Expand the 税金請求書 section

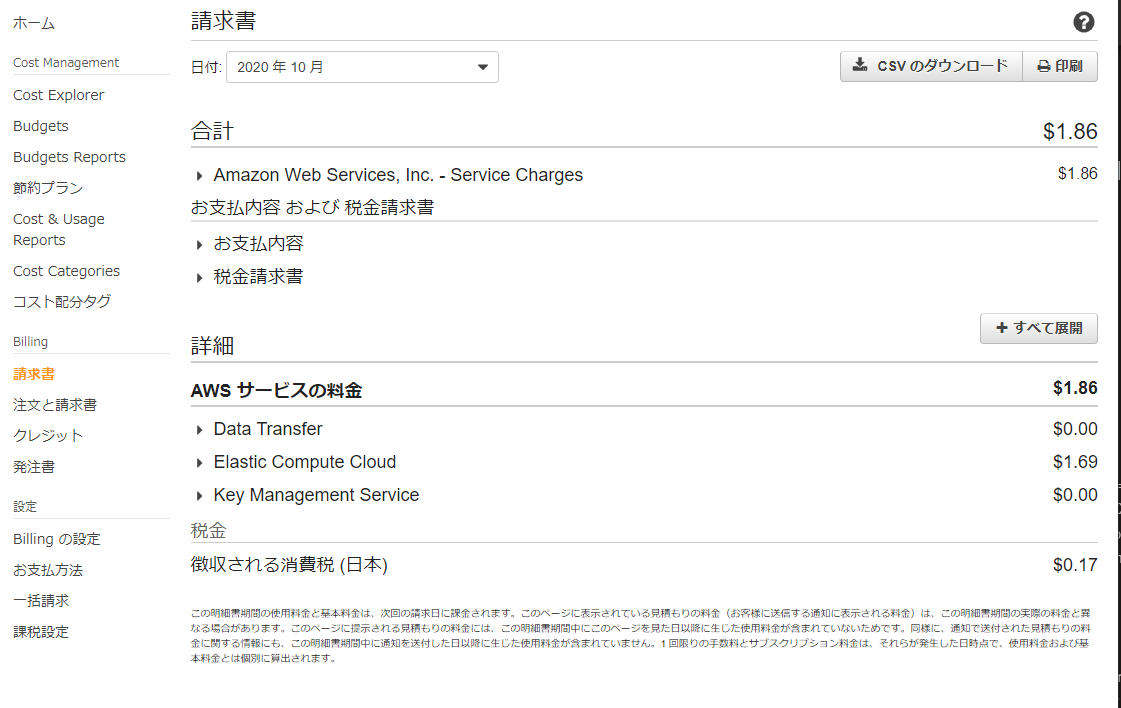(x=250, y=277)
